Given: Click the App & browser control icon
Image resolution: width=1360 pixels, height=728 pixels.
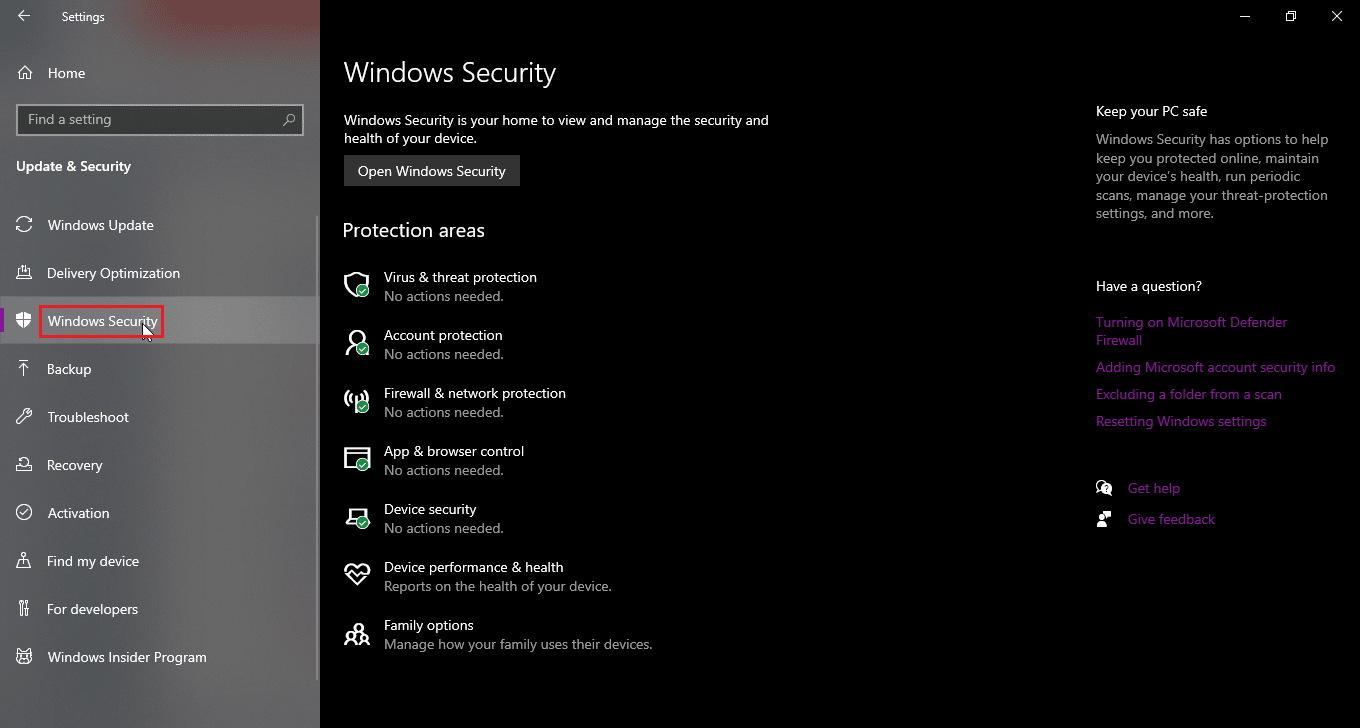Looking at the screenshot, I should (357, 459).
